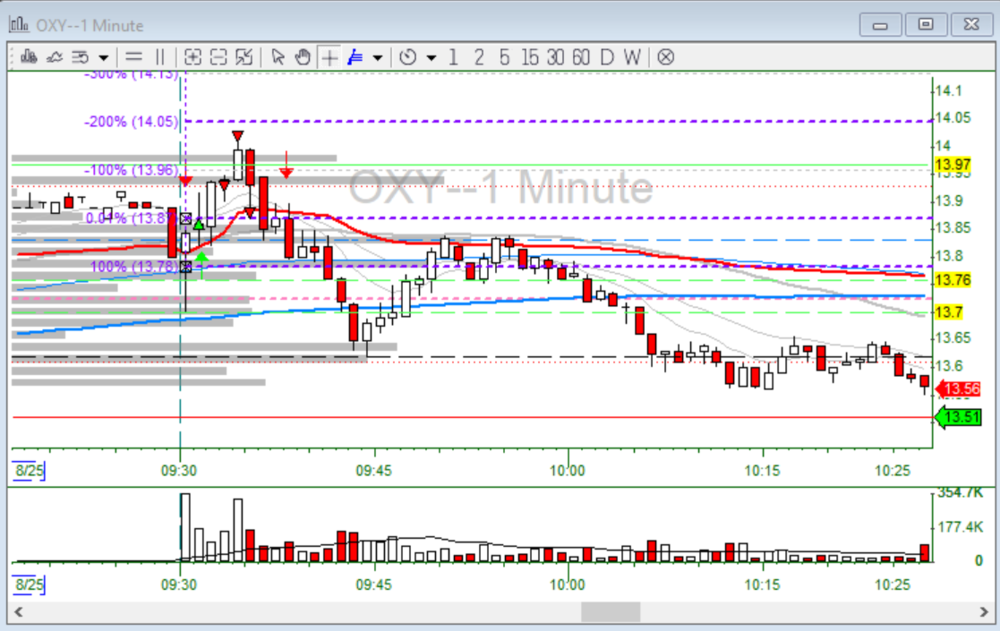Click the shrink-to-fit chart icon
The height and width of the screenshot is (631, 1000).
pos(243,57)
